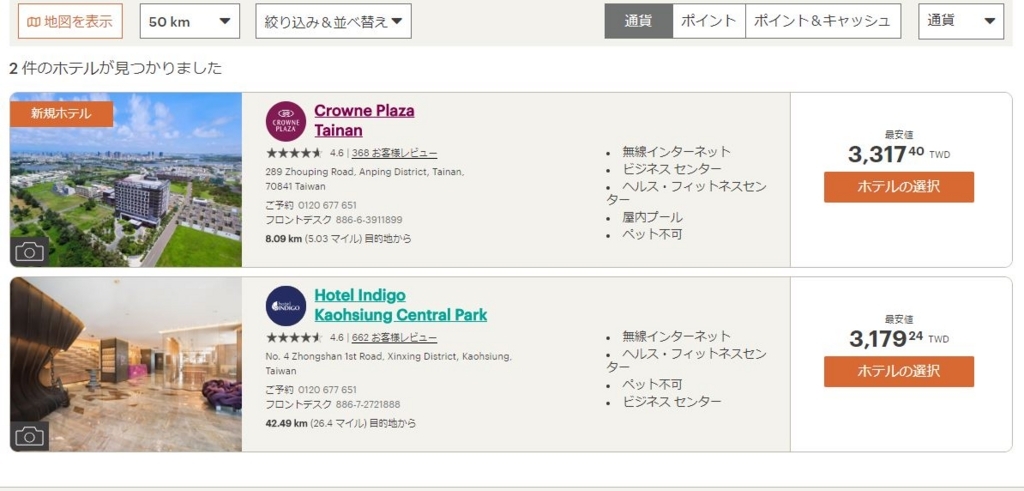Click the star rating of Hotel Indigo Kaohsiung
The width and height of the screenshot is (1024, 491).
294,338
